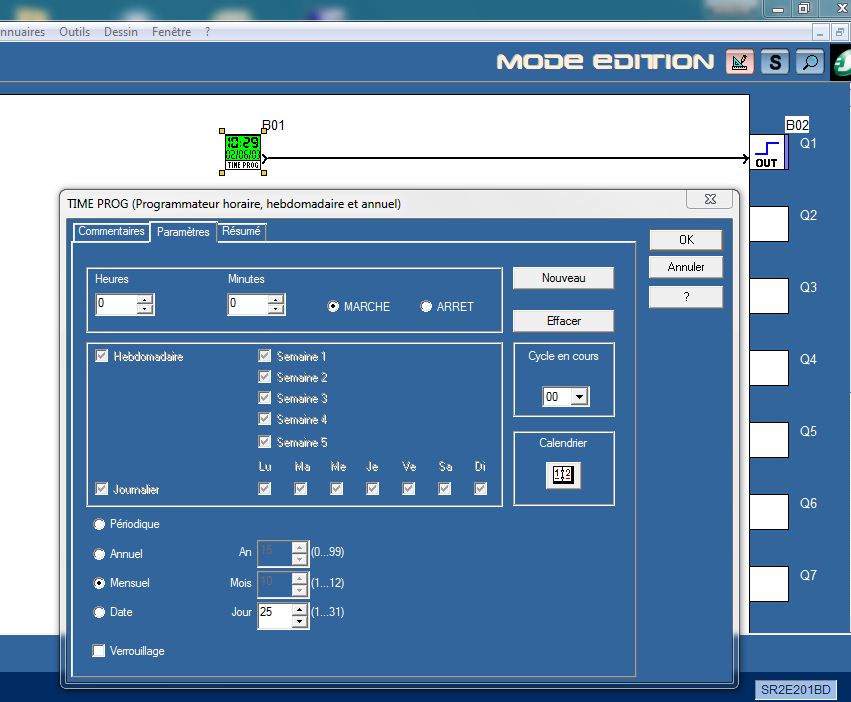Click the empty Q7 output slot
Viewport: 851px width, 702px height.
coord(769,584)
